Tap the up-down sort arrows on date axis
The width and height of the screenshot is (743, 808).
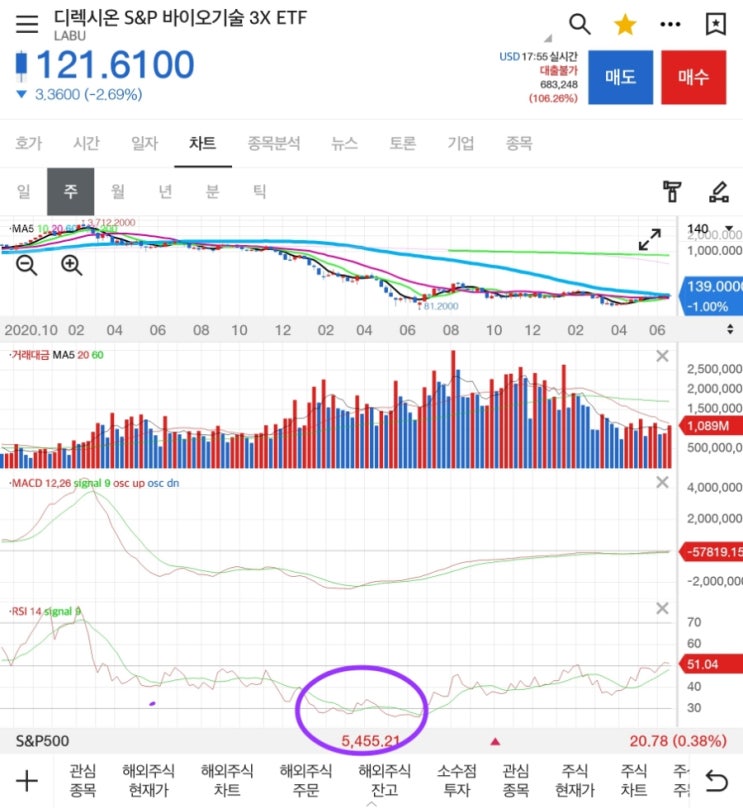tap(730, 329)
